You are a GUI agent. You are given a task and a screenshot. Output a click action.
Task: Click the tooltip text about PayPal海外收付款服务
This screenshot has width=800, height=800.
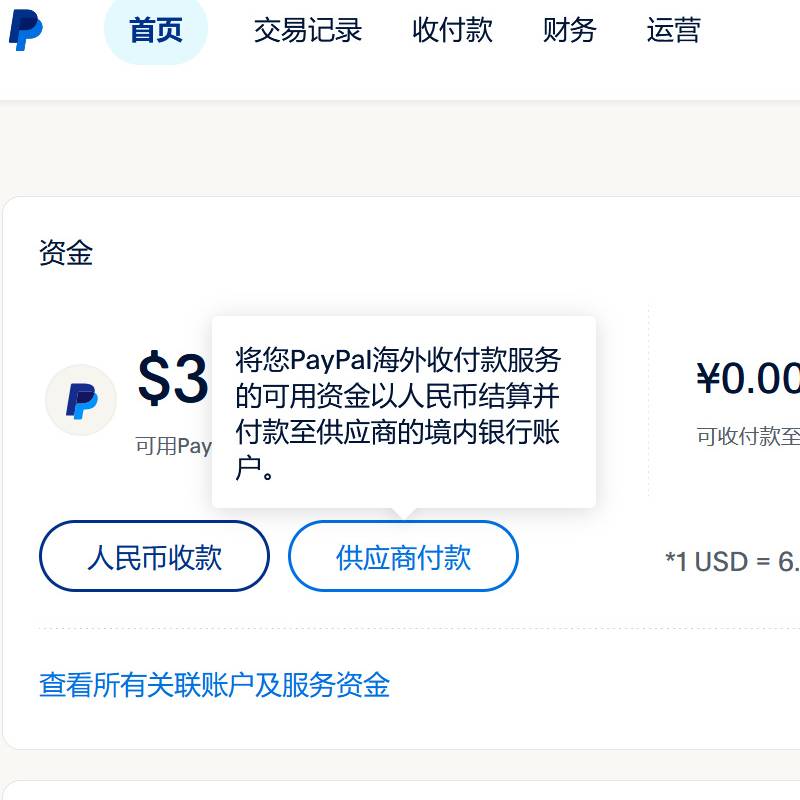(400, 413)
